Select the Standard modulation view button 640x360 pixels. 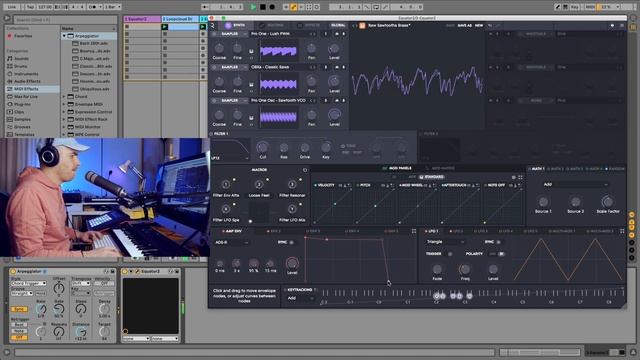pyautogui.click(x=431, y=177)
